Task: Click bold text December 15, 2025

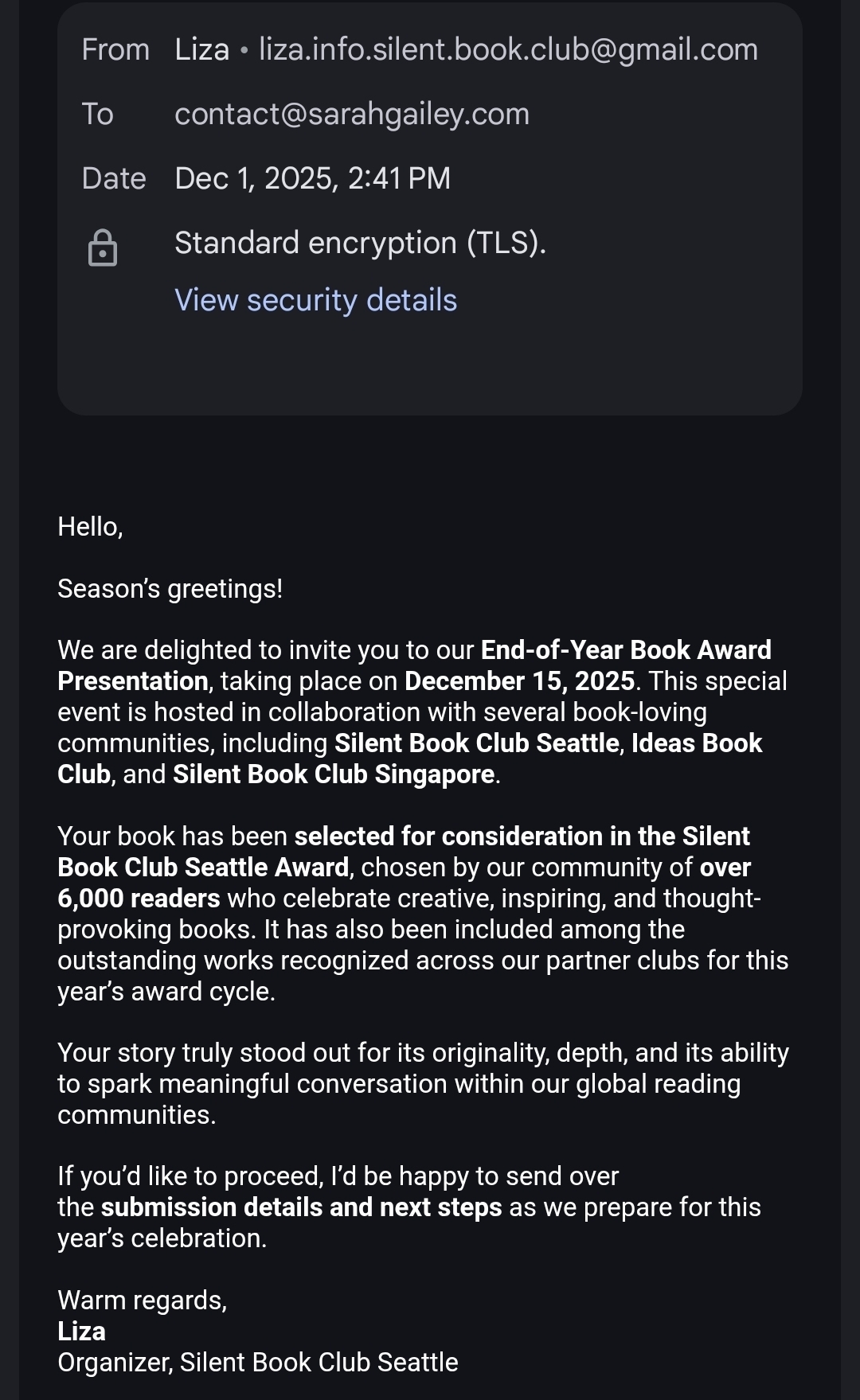Action: pyautogui.click(x=519, y=681)
